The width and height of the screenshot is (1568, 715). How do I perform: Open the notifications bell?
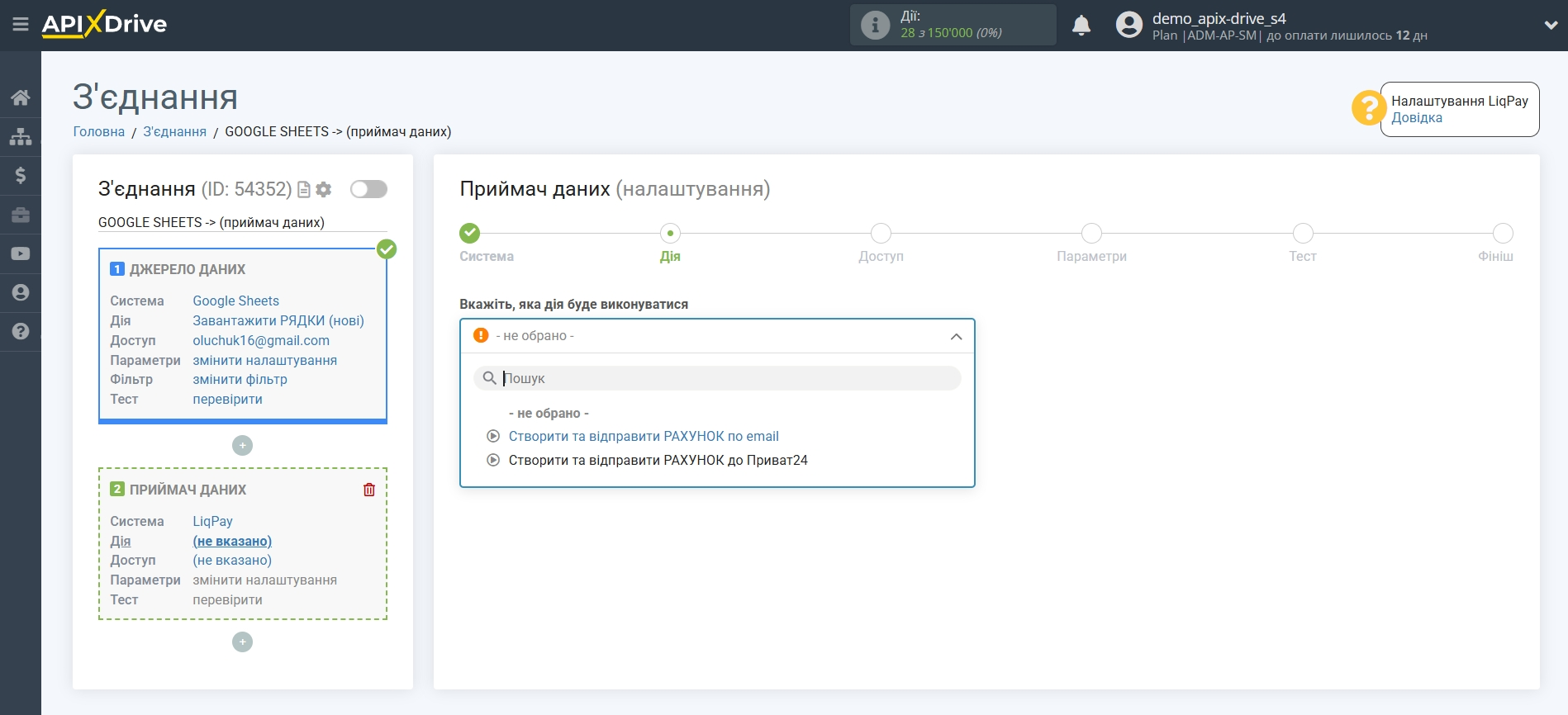click(x=1081, y=26)
